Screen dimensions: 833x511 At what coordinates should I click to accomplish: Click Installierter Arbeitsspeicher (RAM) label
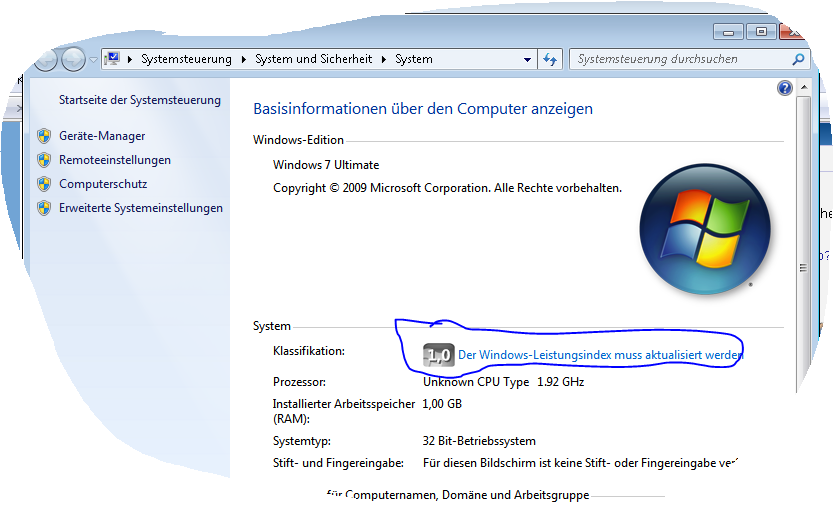point(344,411)
